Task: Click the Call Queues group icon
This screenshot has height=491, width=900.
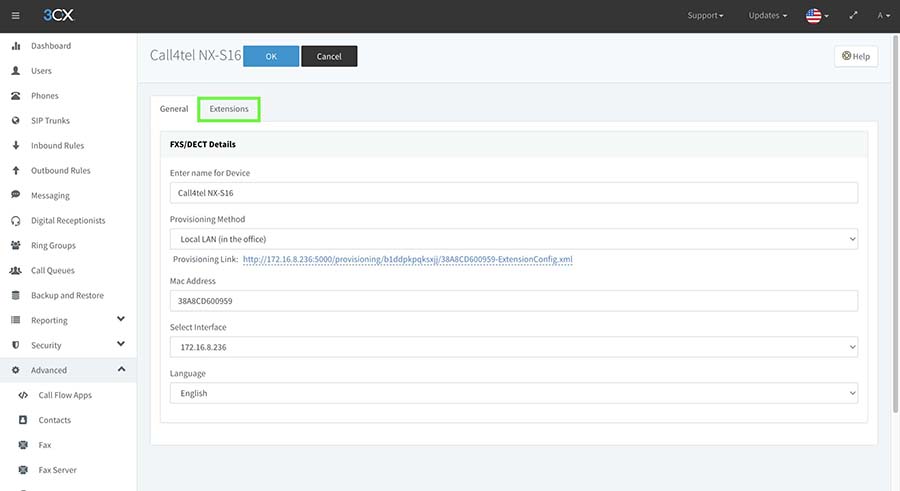Action: click(x=16, y=270)
